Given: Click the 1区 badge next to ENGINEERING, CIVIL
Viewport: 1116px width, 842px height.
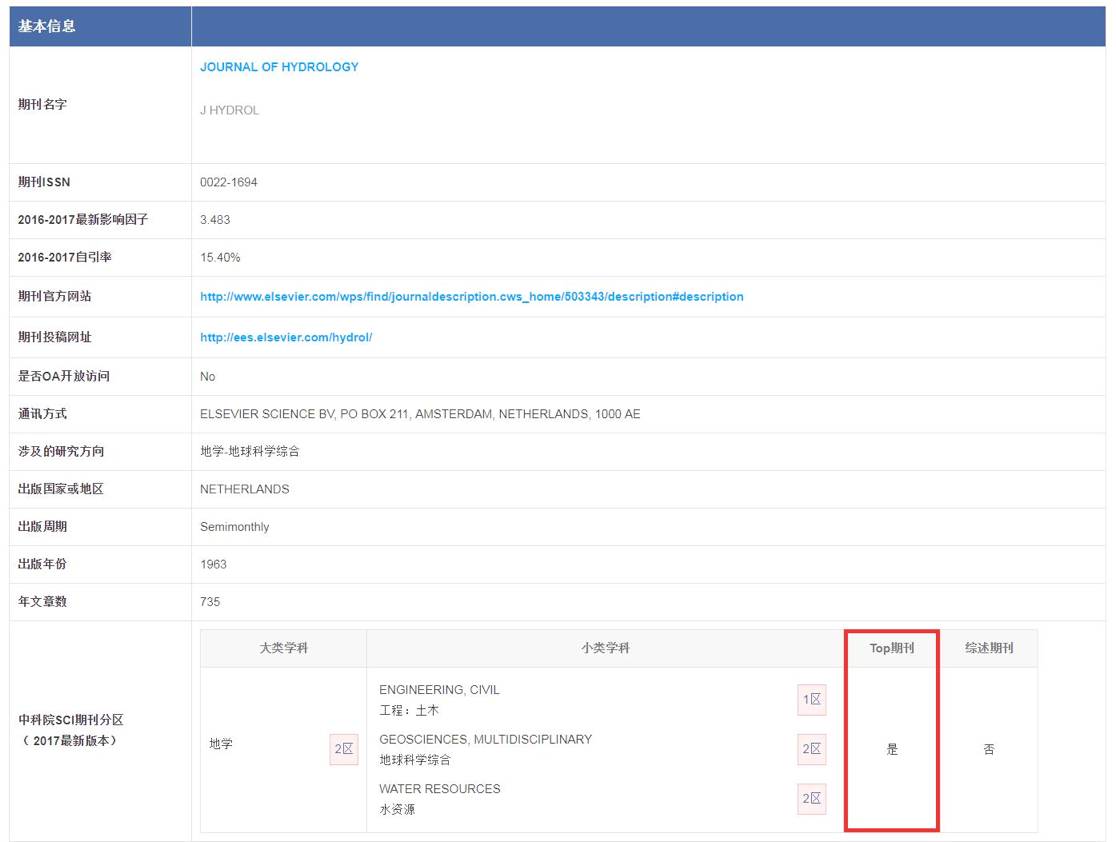Looking at the screenshot, I should tap(811, 699).
